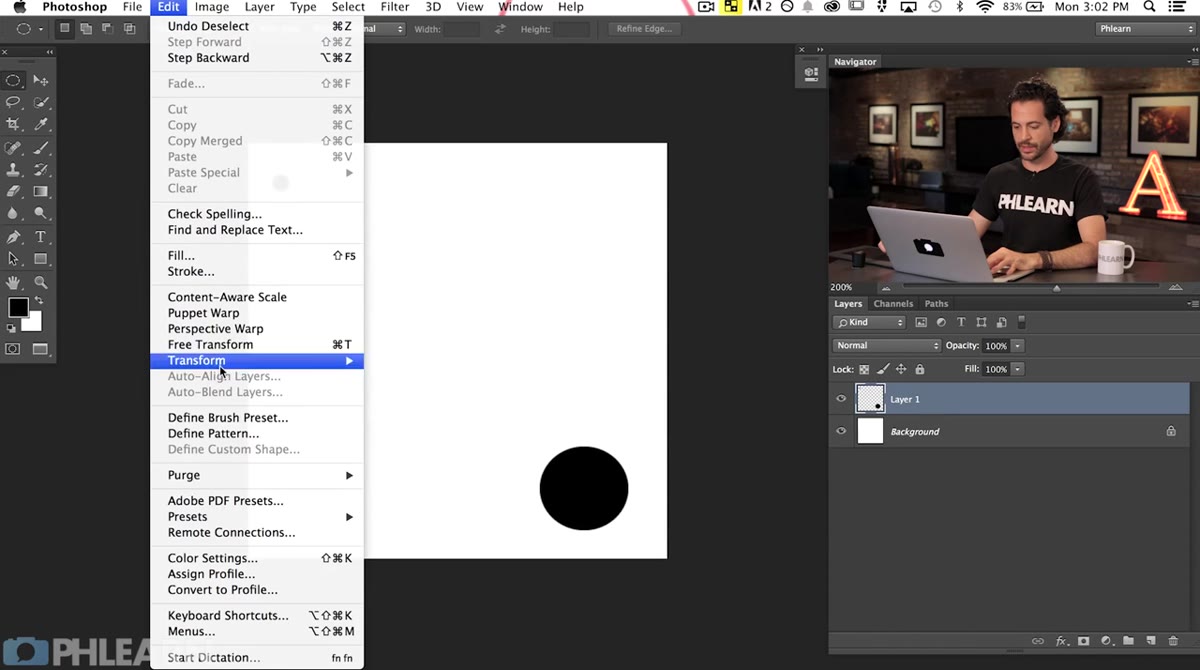Delete layer with trash icon

pos(1172,641)
